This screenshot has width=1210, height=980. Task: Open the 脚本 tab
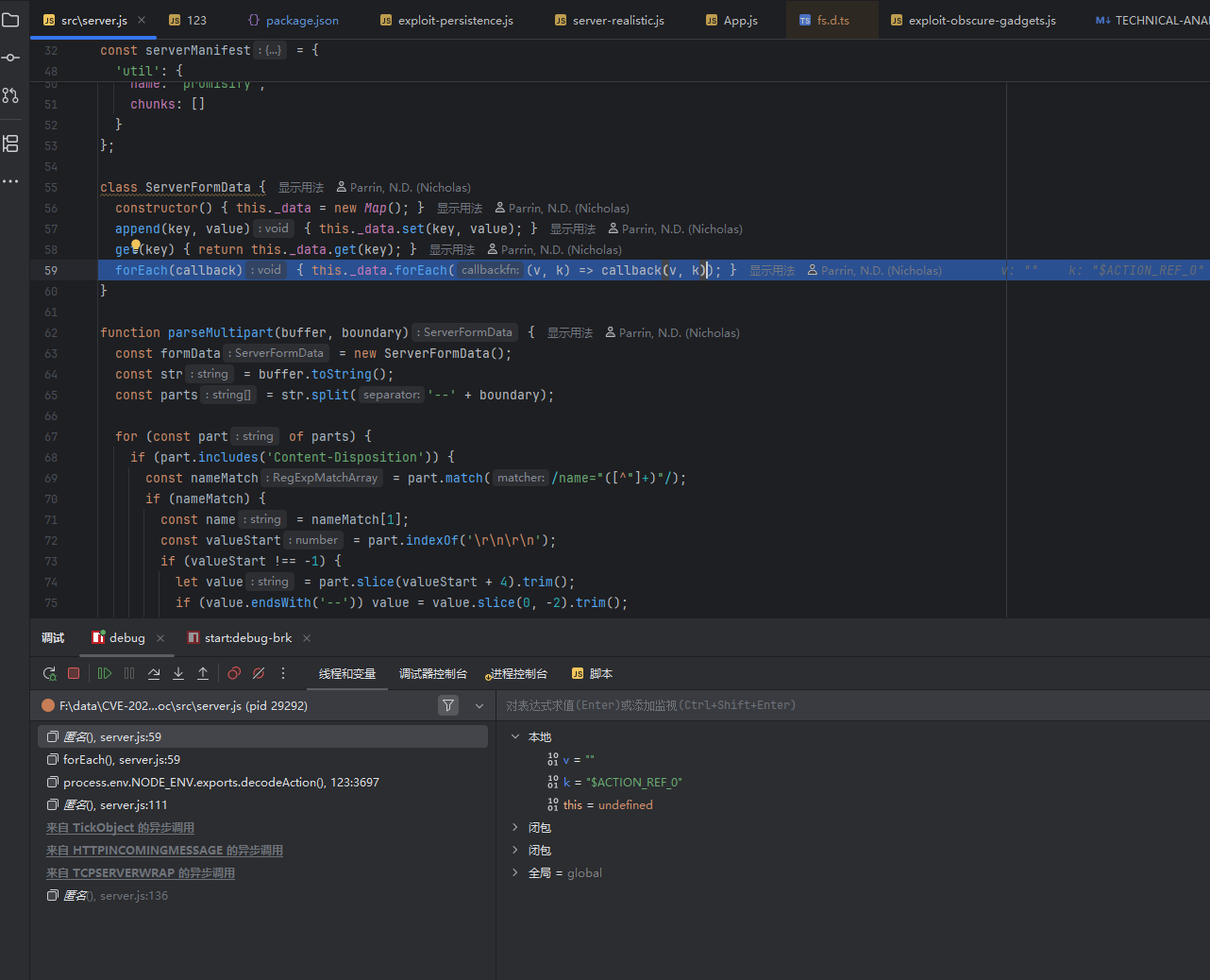(x=592, y=673)
